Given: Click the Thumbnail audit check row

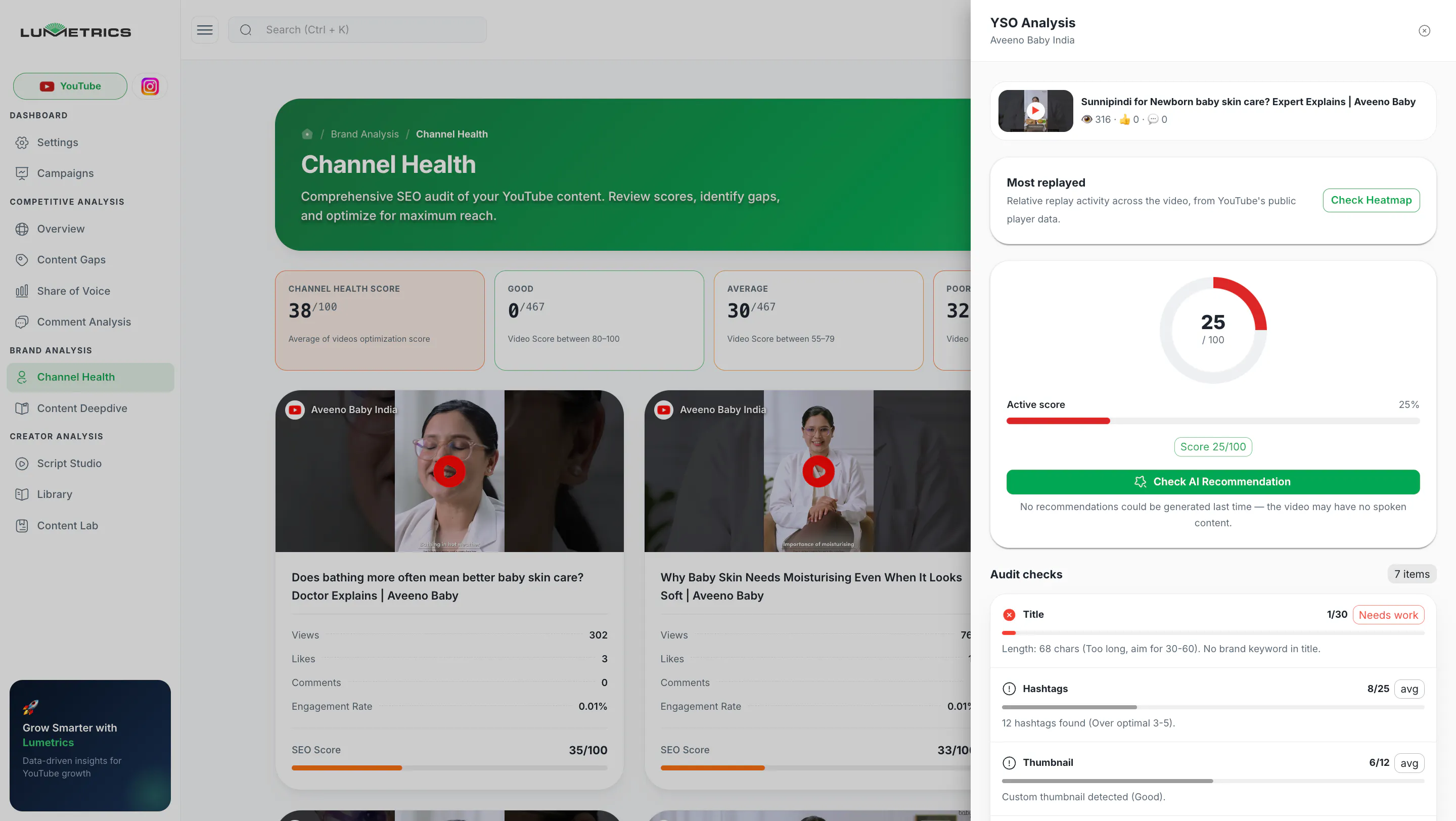Looking at the screenshot, I should [1212, 778].
